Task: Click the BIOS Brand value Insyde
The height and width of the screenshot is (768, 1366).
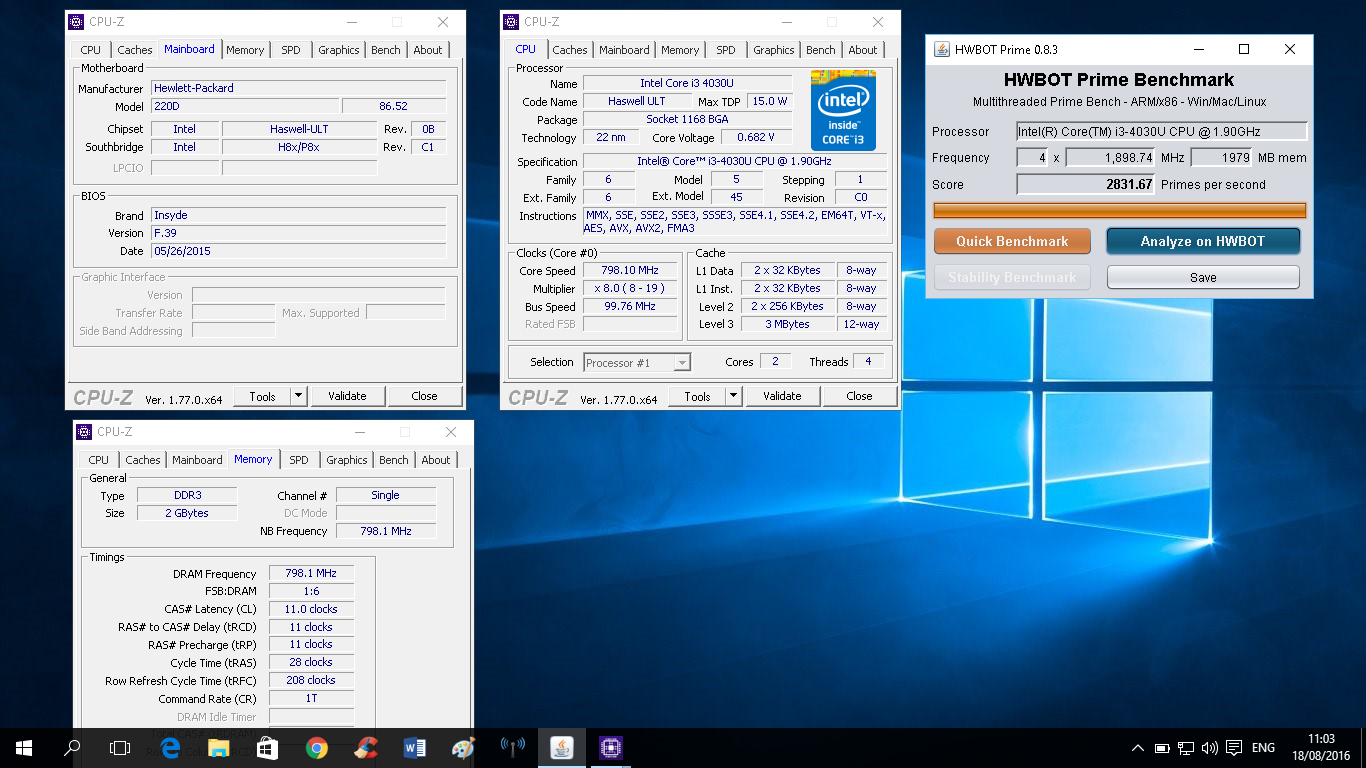Action: click(298, 215)
